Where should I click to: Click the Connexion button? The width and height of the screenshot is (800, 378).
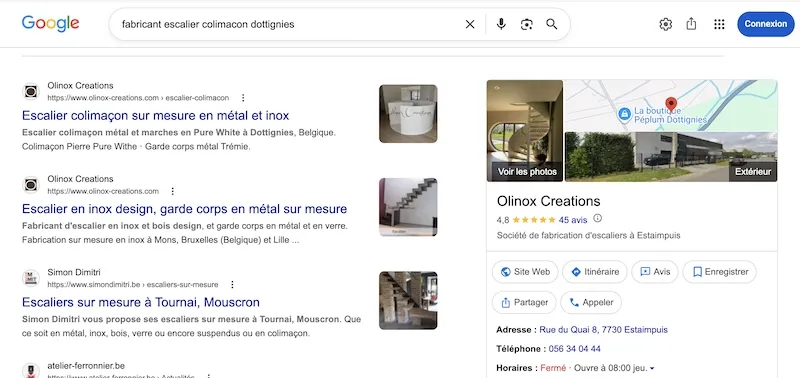click(765, 24)
